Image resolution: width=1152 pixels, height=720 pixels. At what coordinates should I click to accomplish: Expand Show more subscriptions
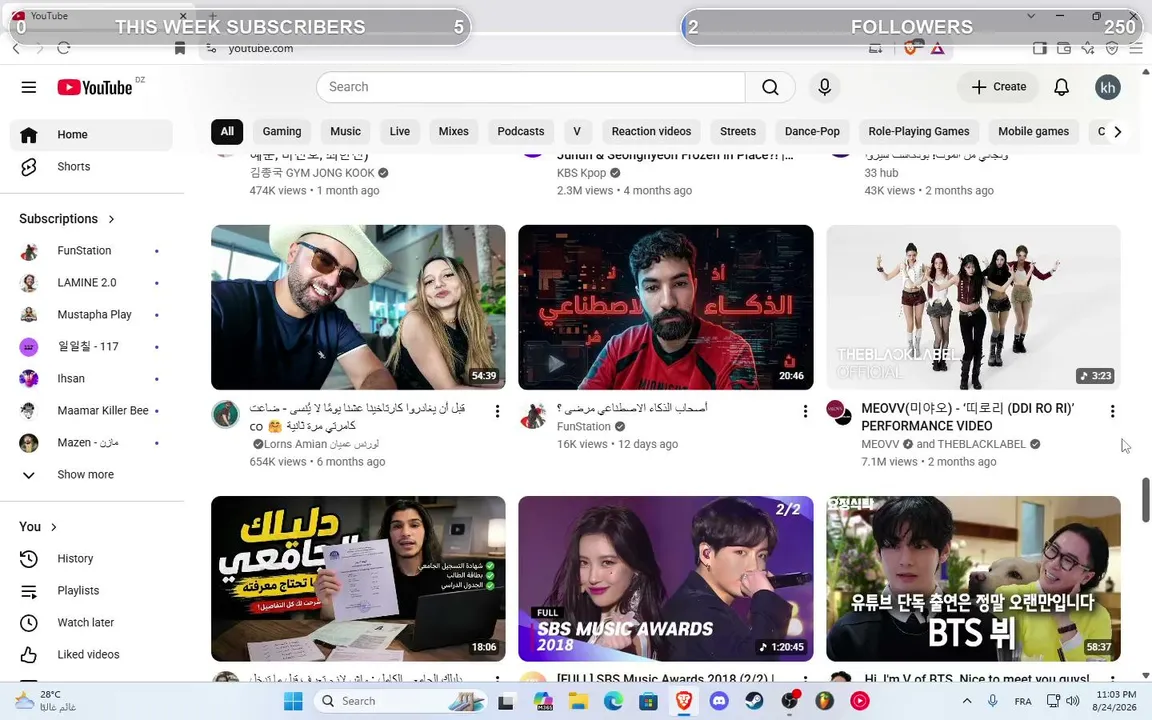point(91,475)
